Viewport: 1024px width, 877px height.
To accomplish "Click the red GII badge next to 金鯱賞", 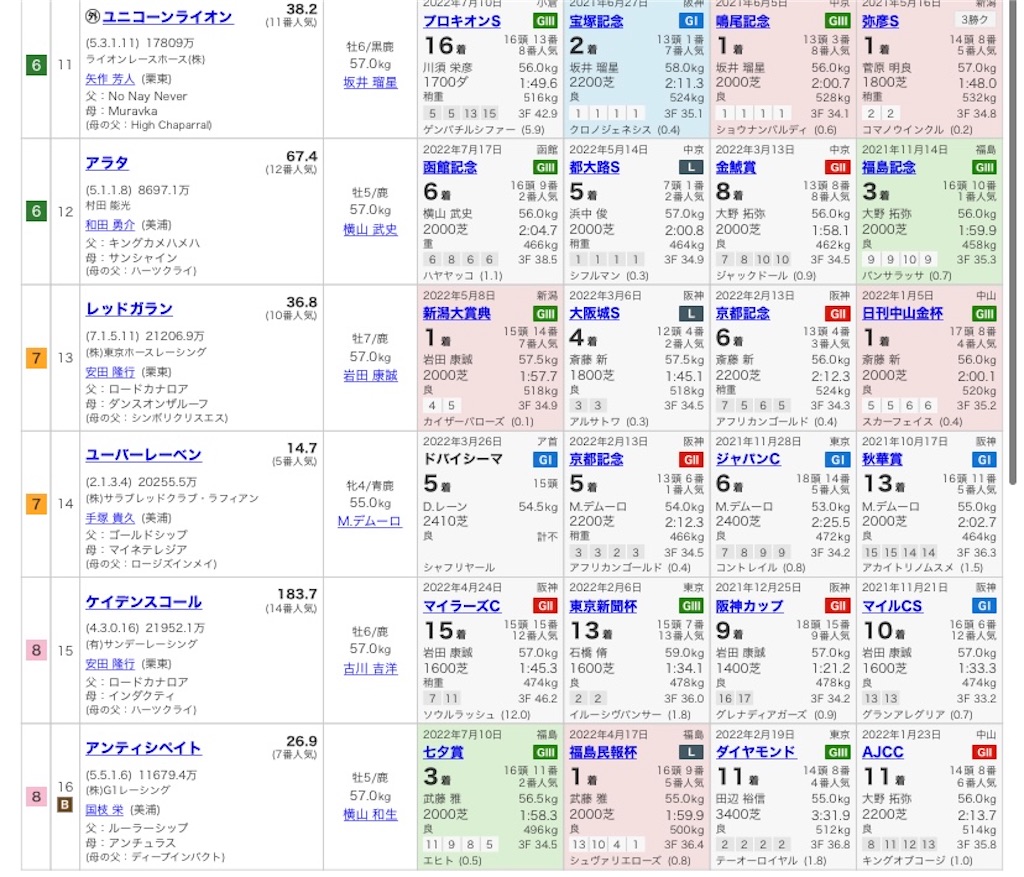I will click(838, 167).
